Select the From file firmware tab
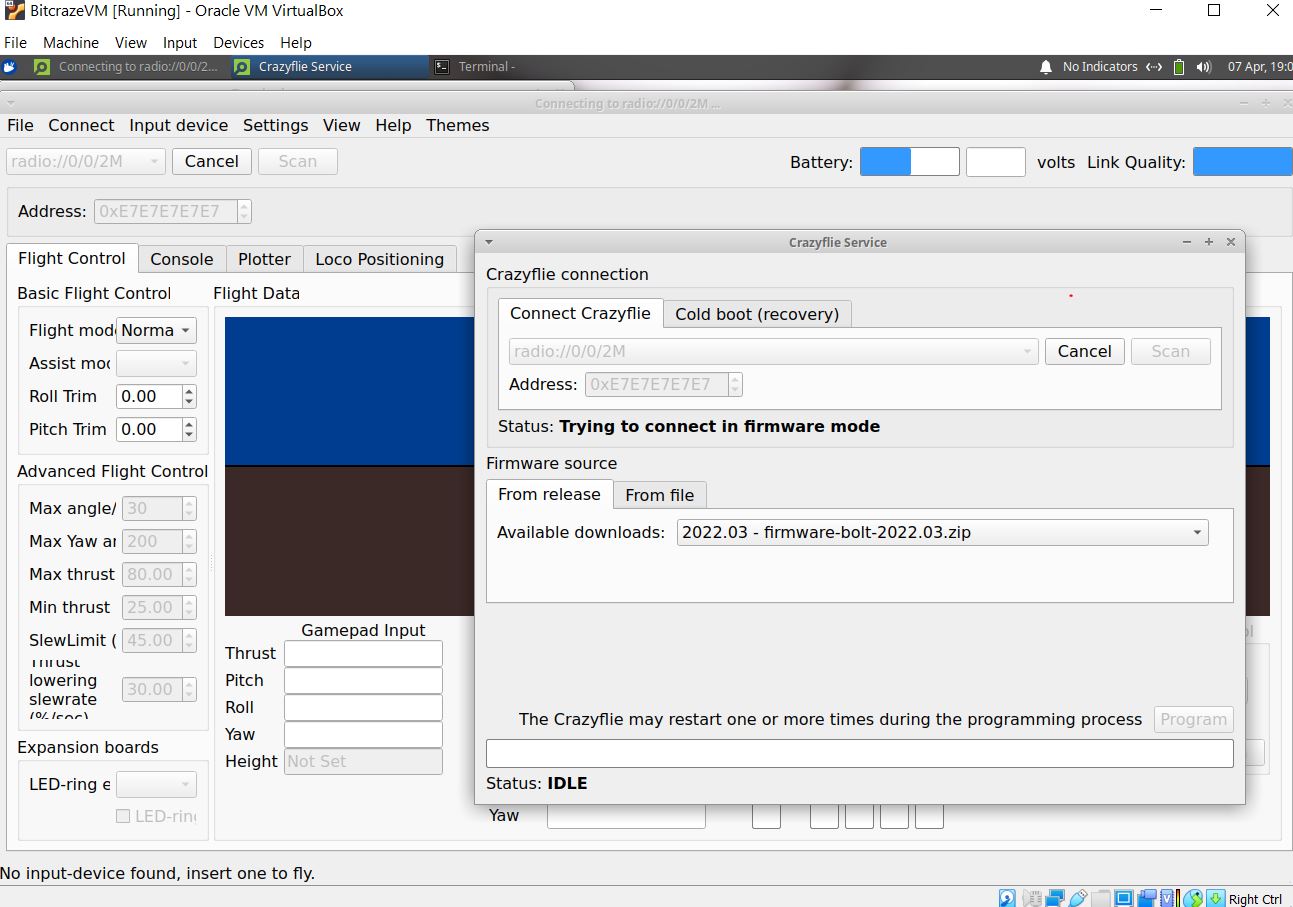Screen dimensions: 1293x907 click(x=659, y=495)
